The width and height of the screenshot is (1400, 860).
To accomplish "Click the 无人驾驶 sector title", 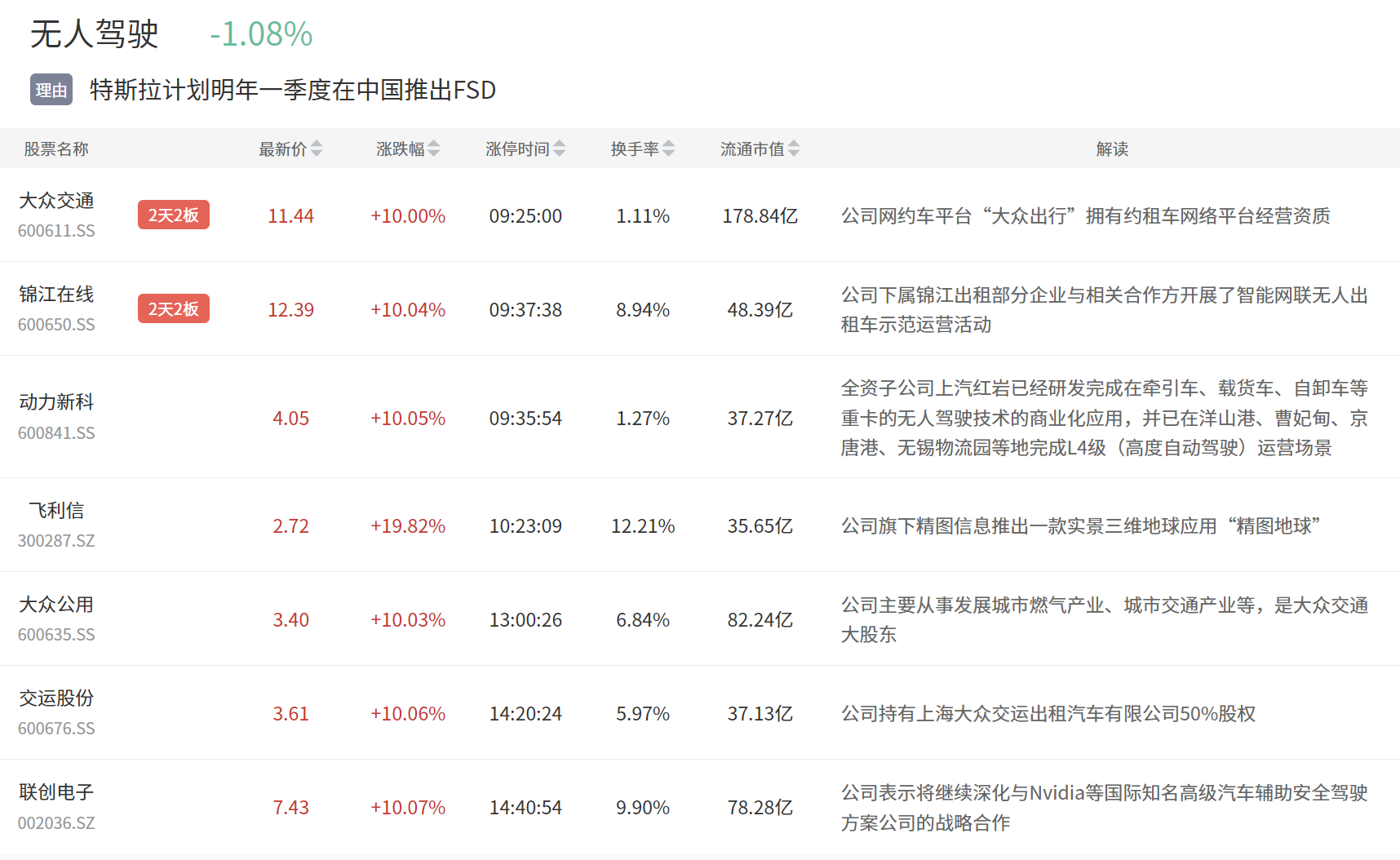I will 95,34.
